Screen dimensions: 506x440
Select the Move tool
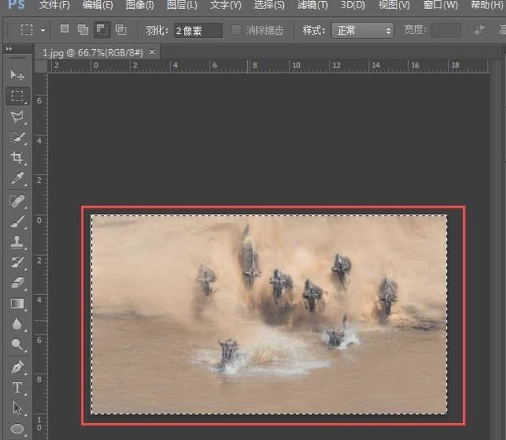point(17,75)
